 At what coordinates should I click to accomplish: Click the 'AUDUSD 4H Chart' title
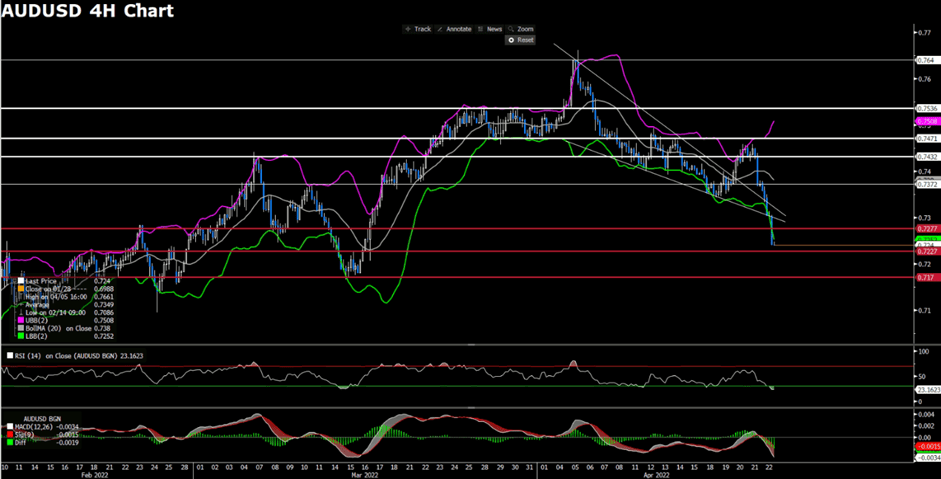[88, 10]
